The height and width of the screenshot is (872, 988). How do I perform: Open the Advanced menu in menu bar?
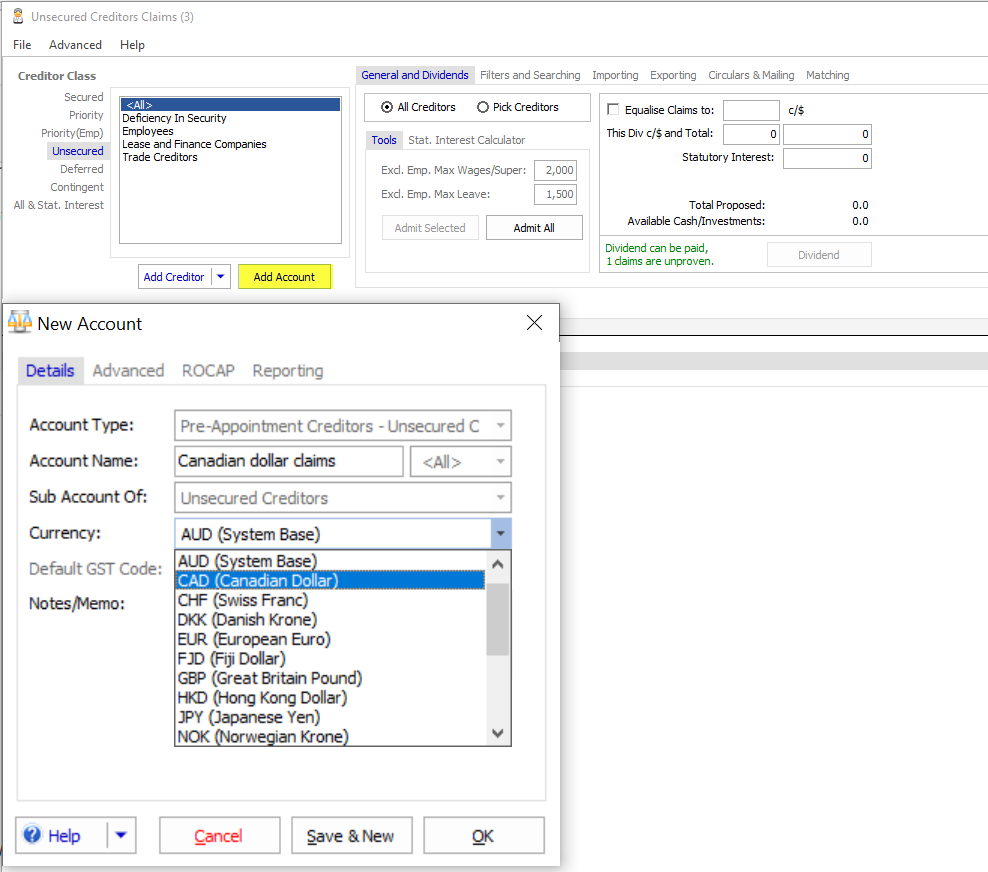75,45
